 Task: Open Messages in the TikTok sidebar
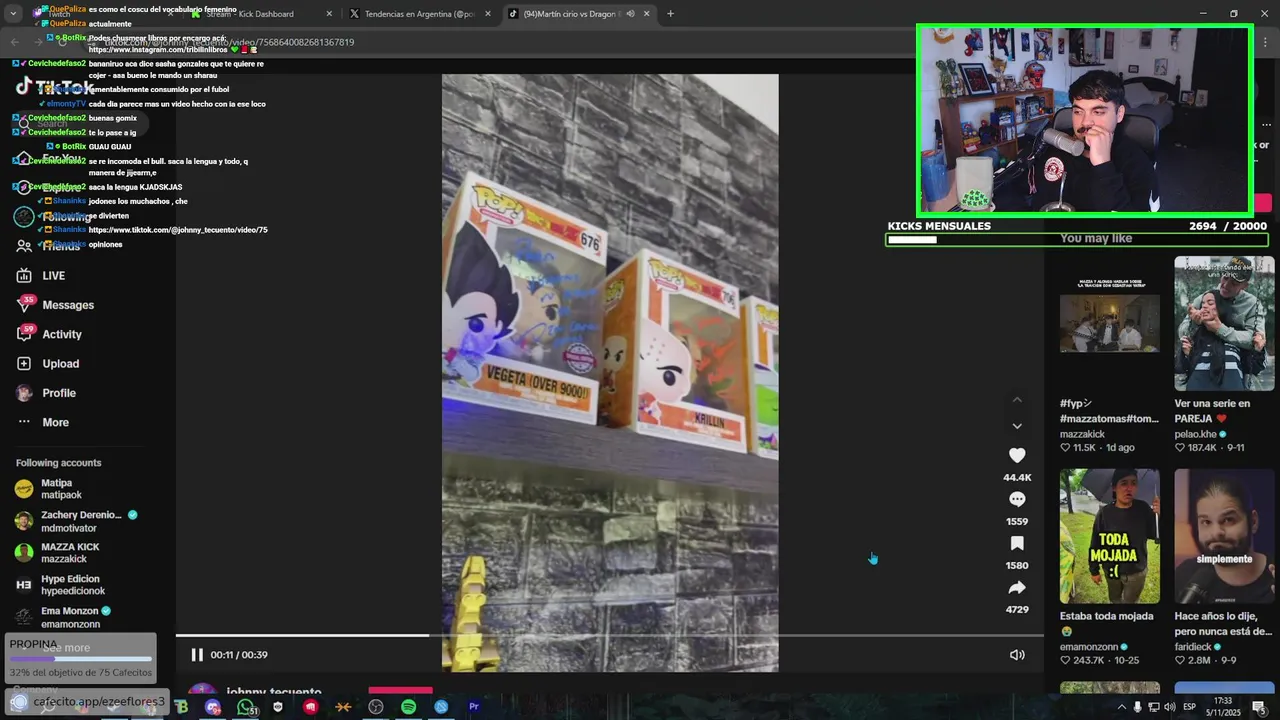click(68, 305)
